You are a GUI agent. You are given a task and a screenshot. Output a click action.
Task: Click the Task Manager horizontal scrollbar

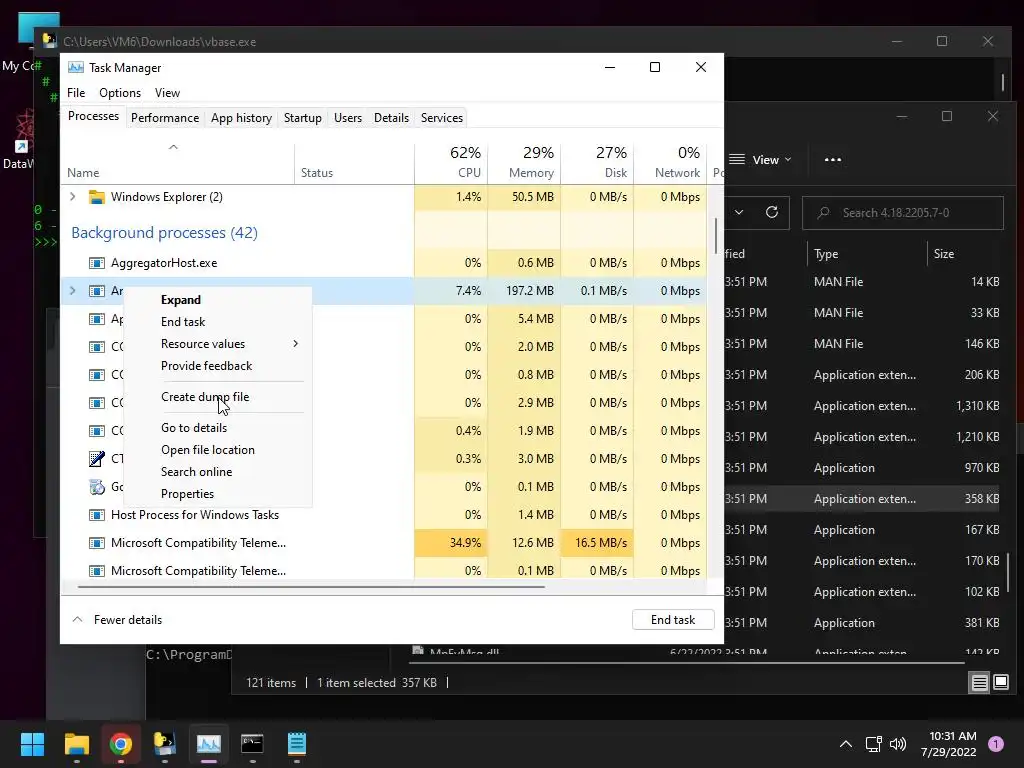(x=312, y=586)
